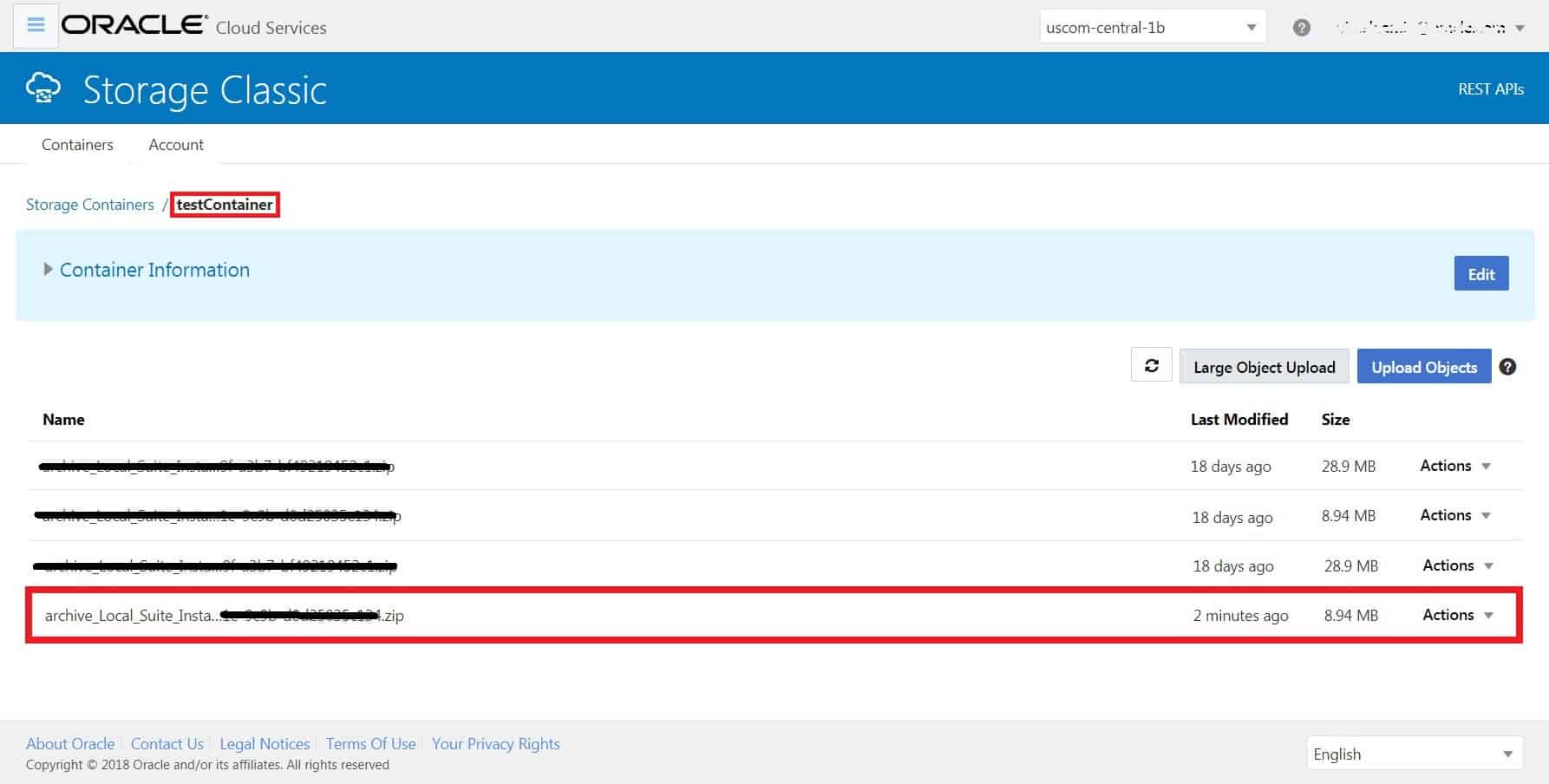The width and height of the screenshot is (1549, 784).
Task: Switch to the Containers tab
Action: point(77,145)
